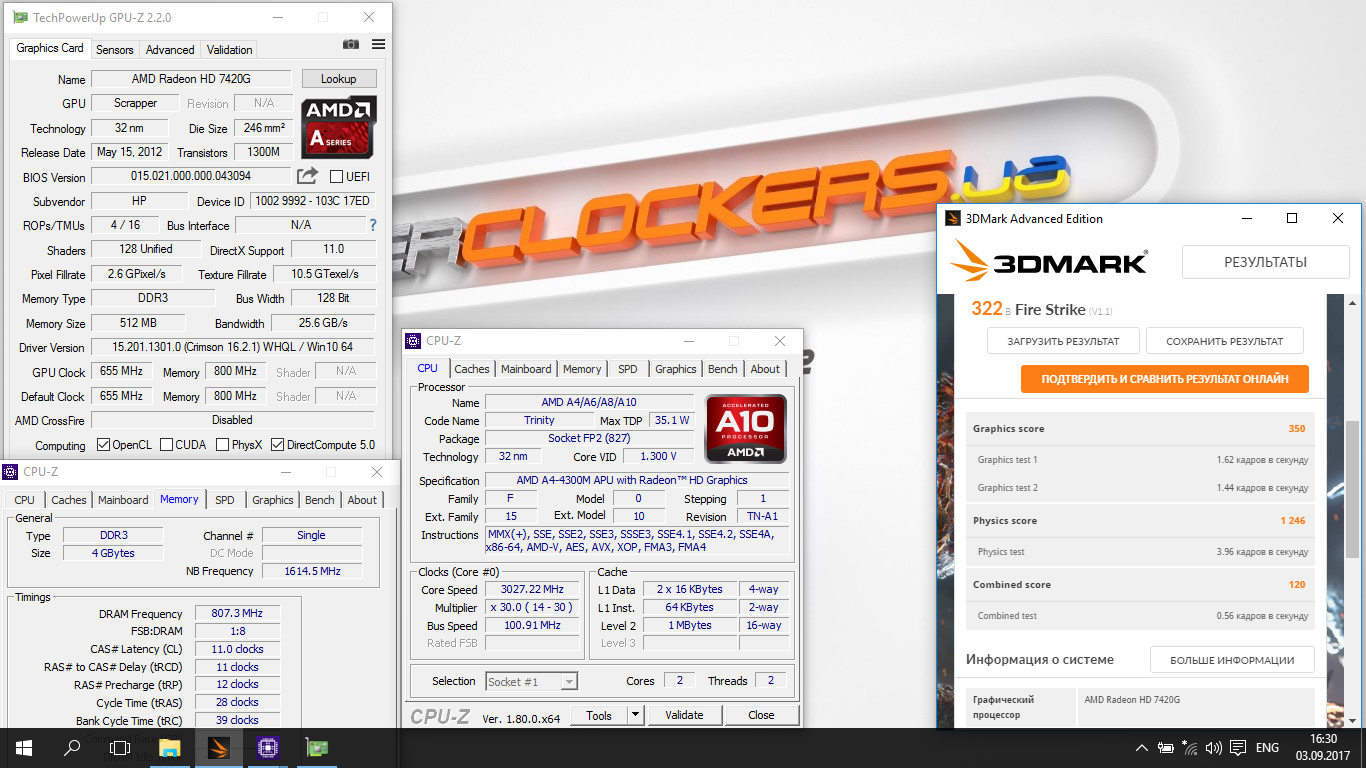This screenshot has height=768, width=1366.
Task: Toggle the PhysX checkbox
Action: [x=223, y=445]
